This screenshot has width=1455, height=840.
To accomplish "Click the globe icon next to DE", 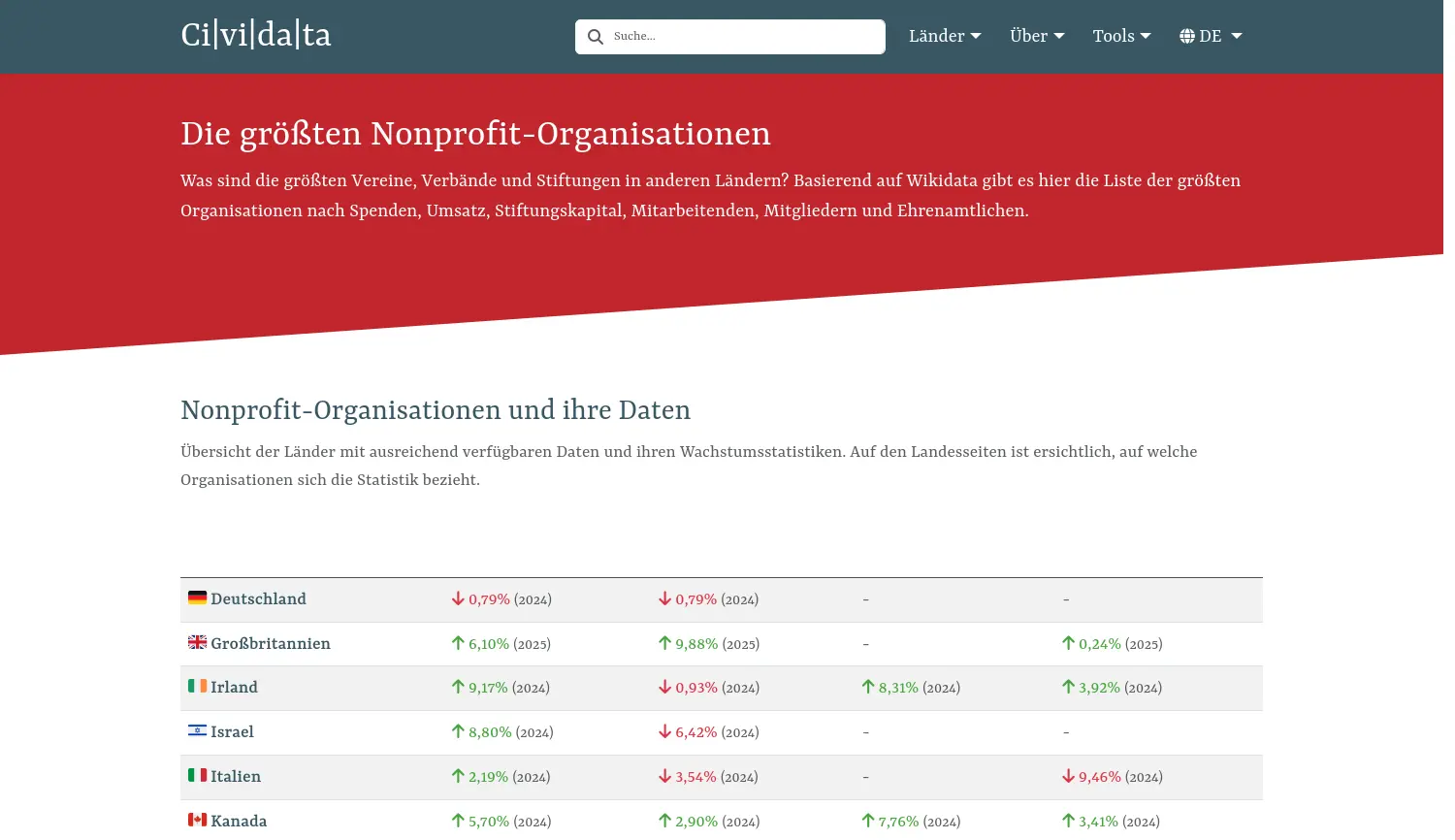I will (x=1187, y=36).
